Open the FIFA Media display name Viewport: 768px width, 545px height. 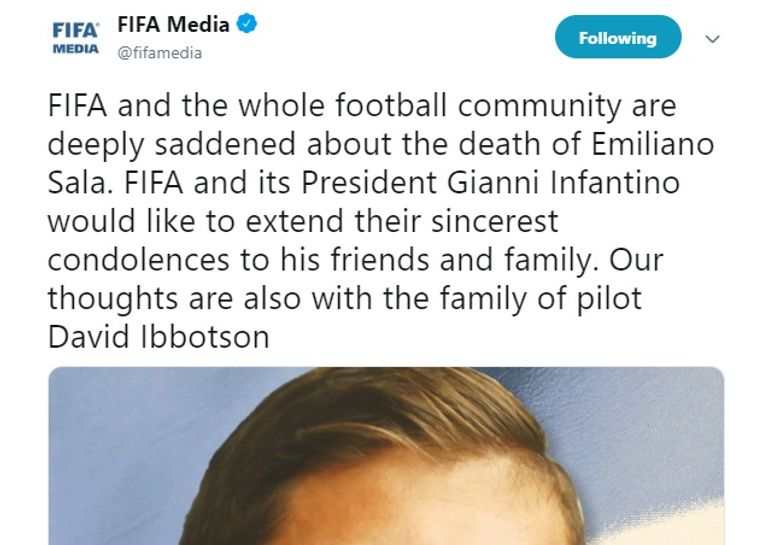coord(173,24)
